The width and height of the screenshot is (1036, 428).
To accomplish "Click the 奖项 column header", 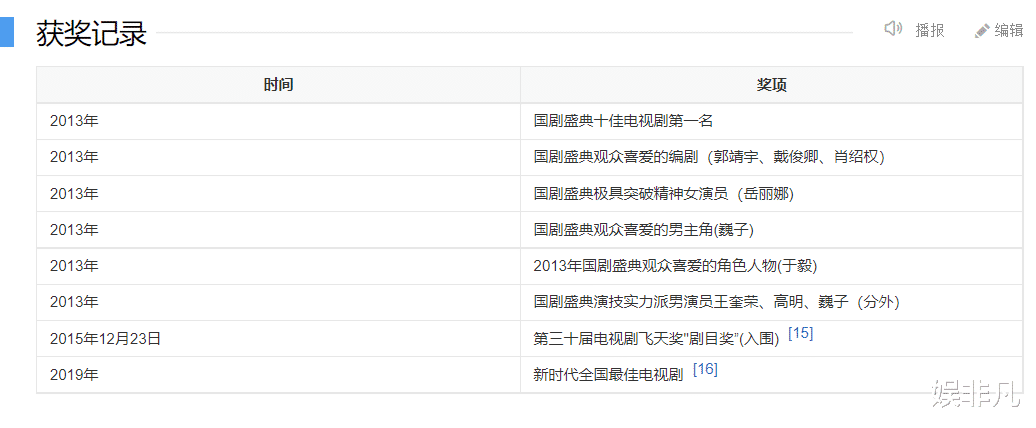I will pyautogui.click(x=772, y=85).
